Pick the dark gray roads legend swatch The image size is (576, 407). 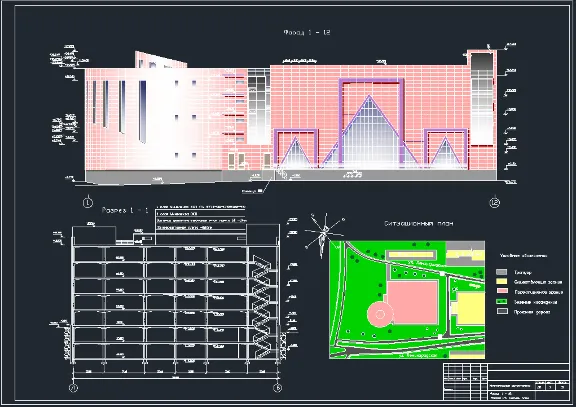(x=502, y=311)
